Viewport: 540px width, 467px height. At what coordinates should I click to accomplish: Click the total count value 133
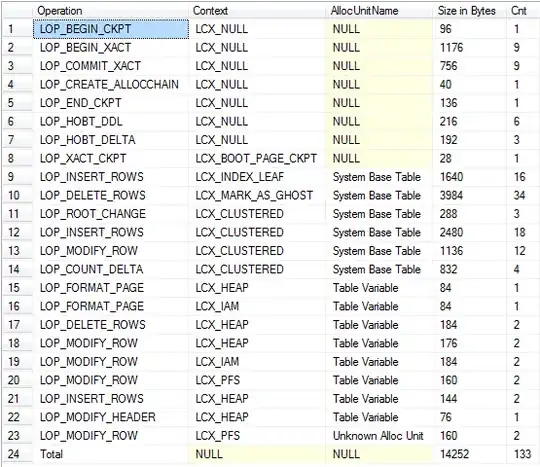(522, 454)
